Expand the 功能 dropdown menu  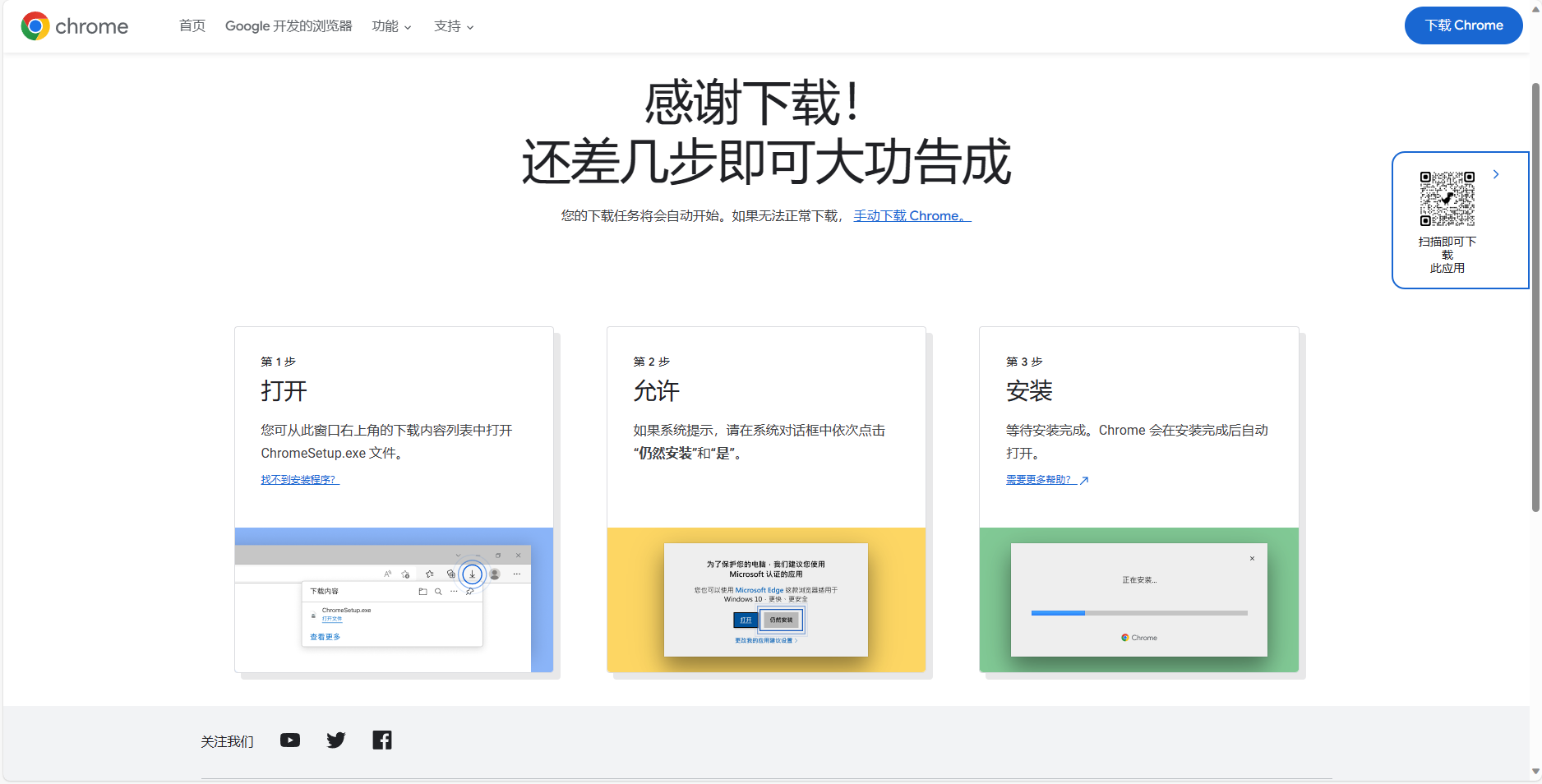(x=391, y=26)
